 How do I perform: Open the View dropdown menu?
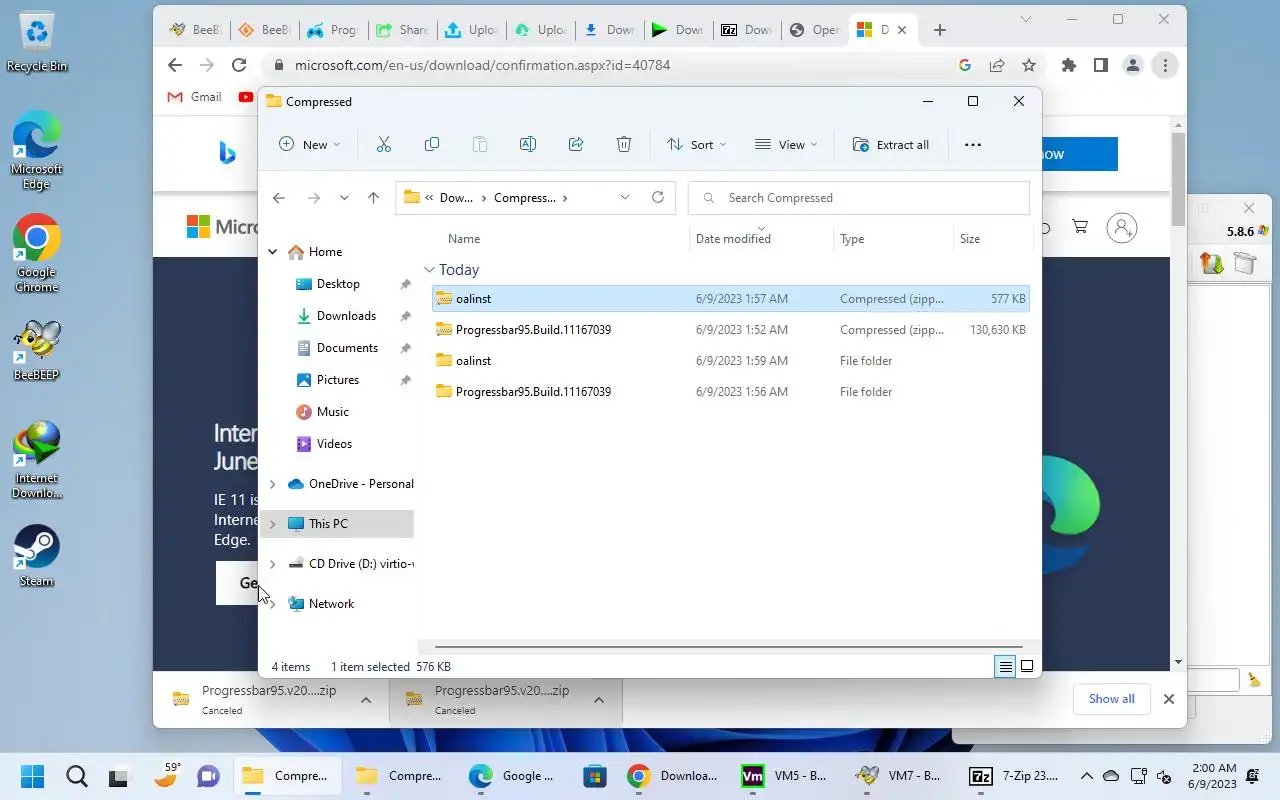(786, 145)
